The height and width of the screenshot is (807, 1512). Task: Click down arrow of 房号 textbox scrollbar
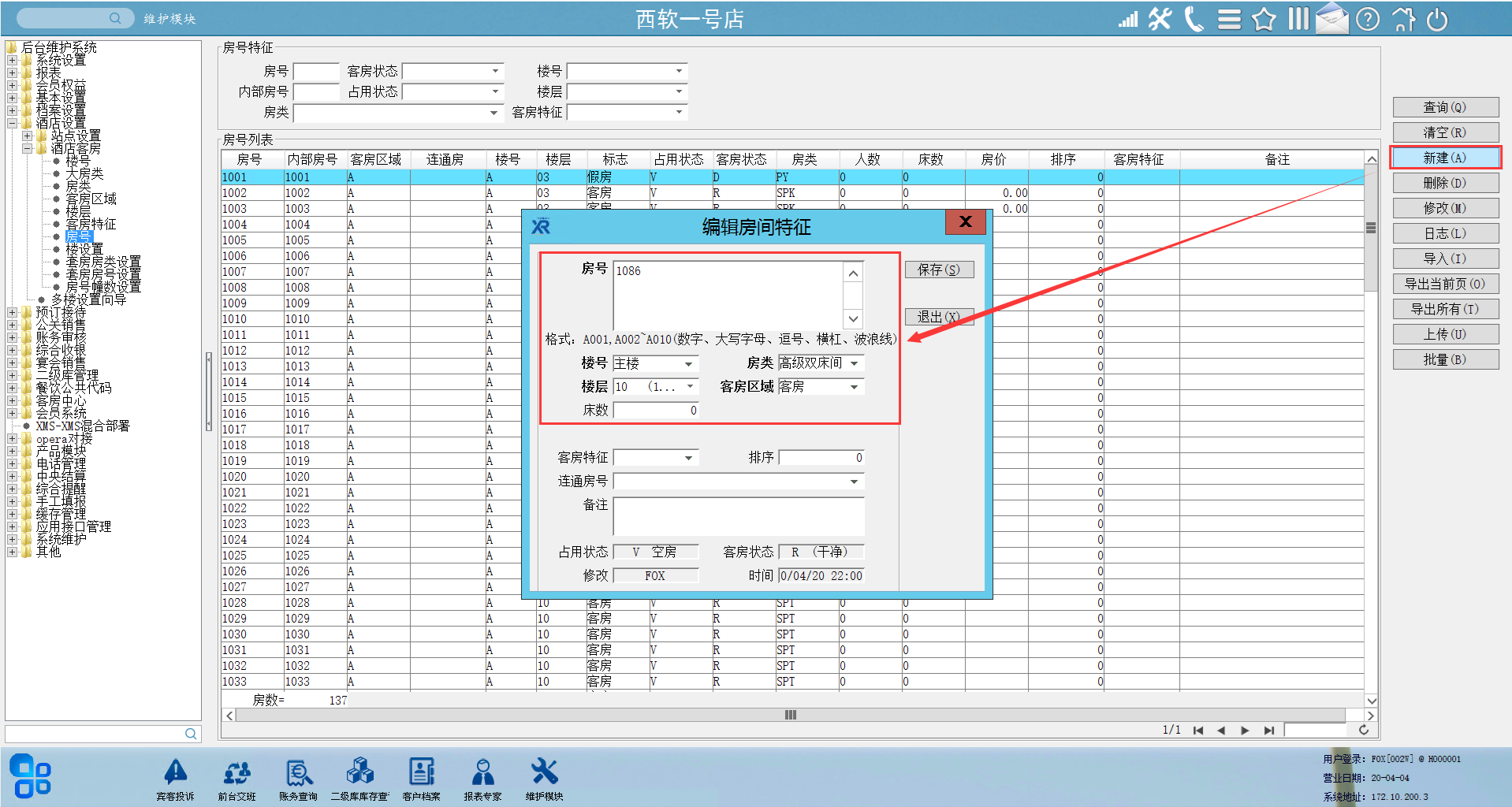coord(853,319)
